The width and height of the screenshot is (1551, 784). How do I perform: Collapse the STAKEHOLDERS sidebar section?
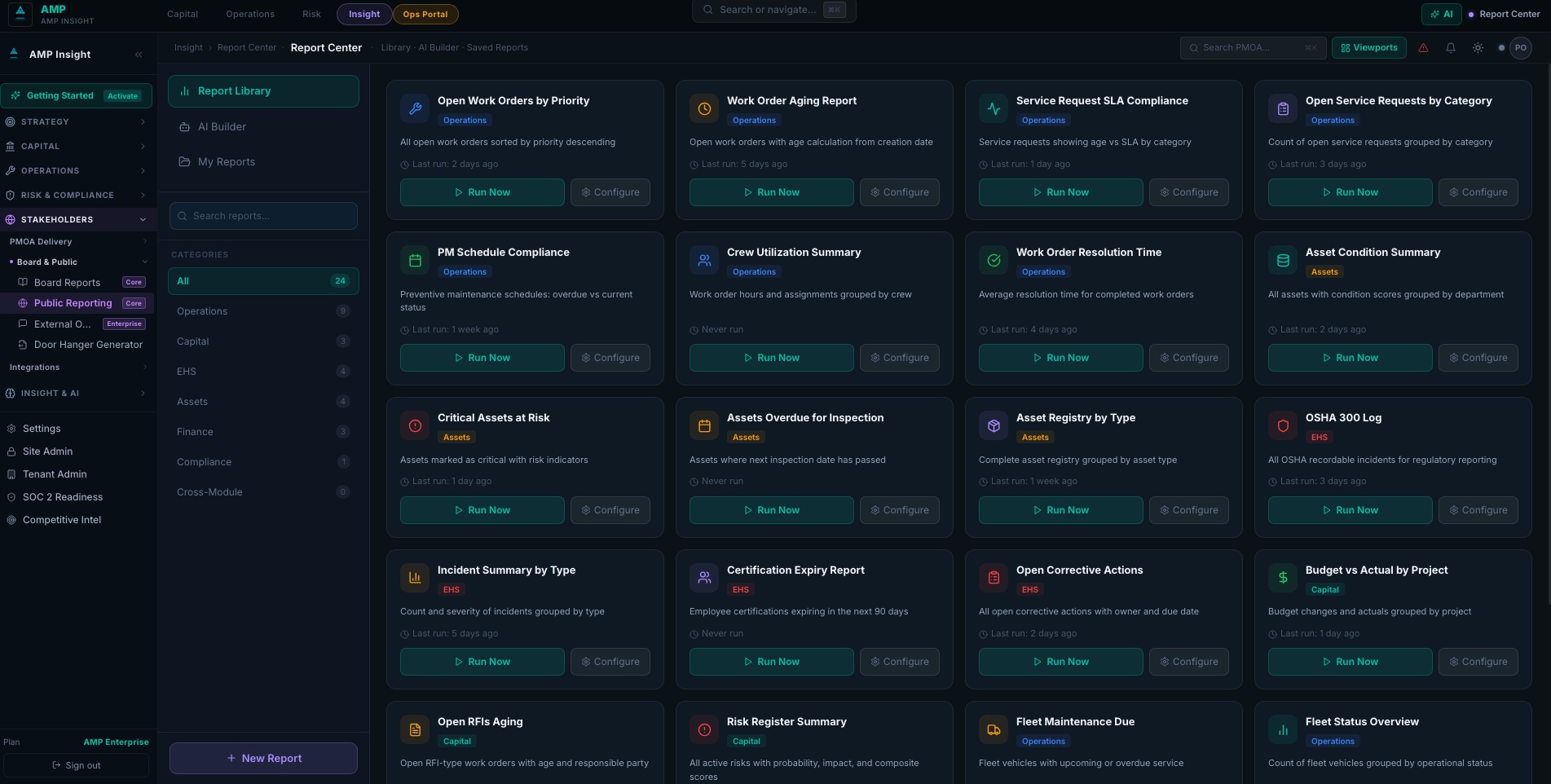point(77,220)
